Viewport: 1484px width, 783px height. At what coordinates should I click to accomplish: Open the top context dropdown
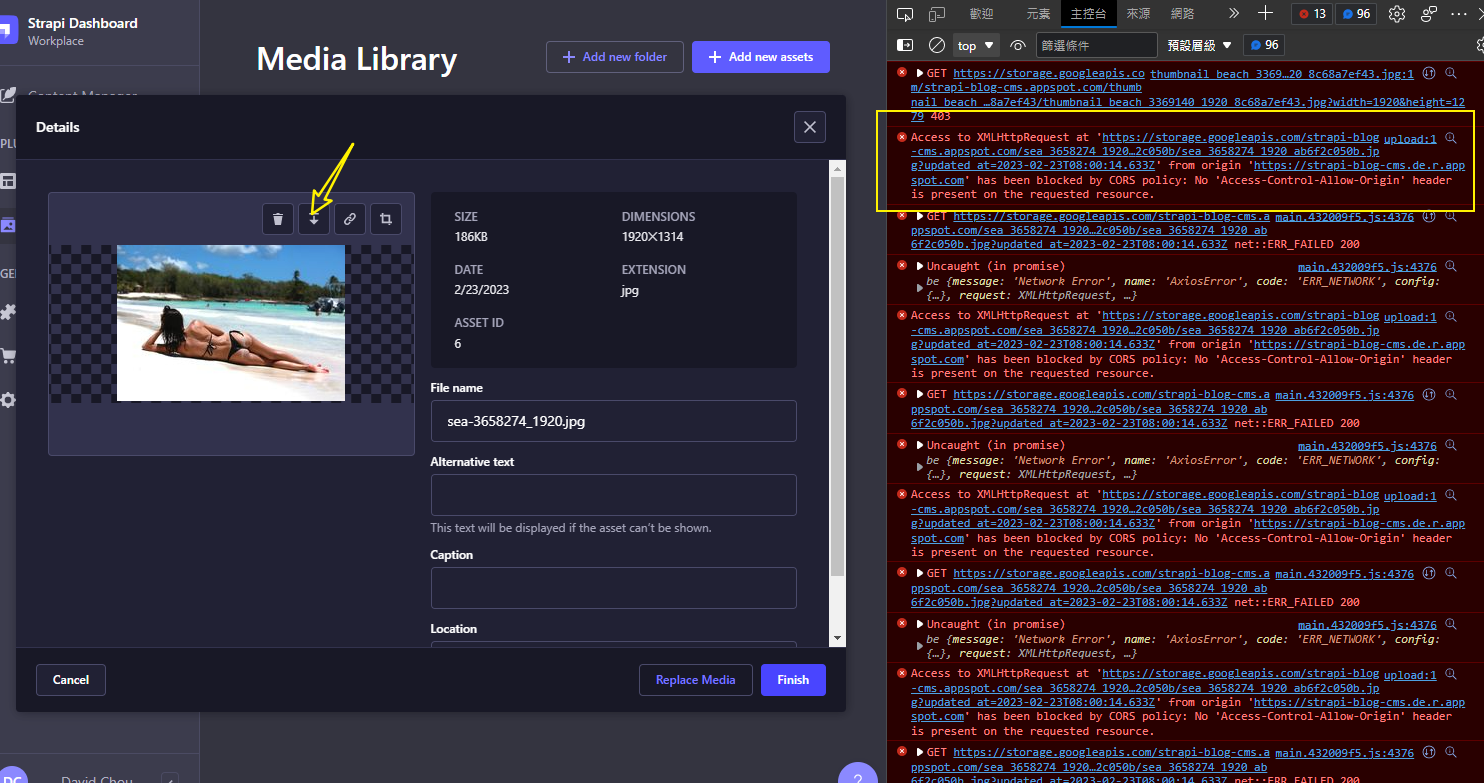pyautogui.click(x=977, y=45)
